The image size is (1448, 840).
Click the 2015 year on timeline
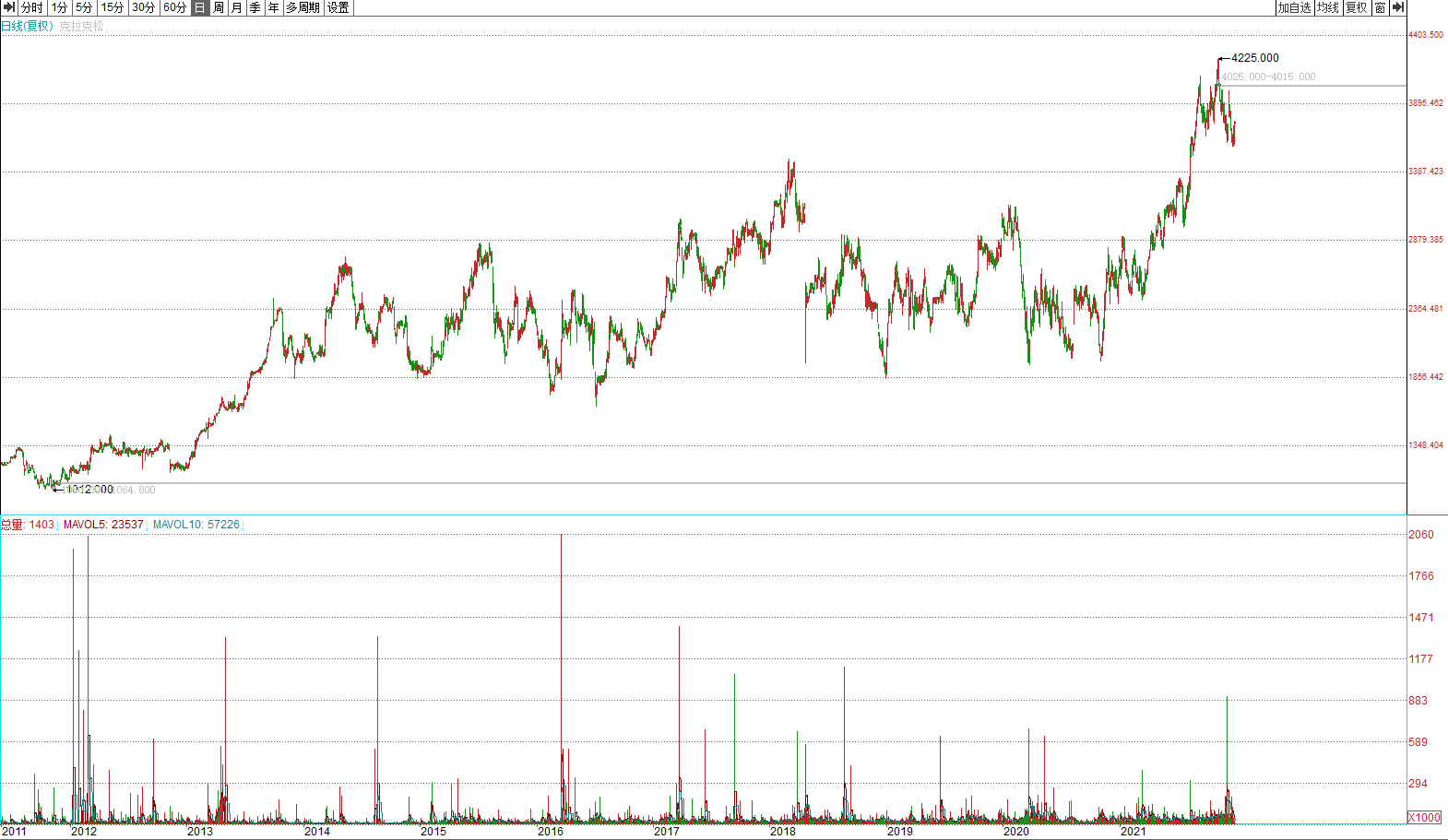point(433,832)
